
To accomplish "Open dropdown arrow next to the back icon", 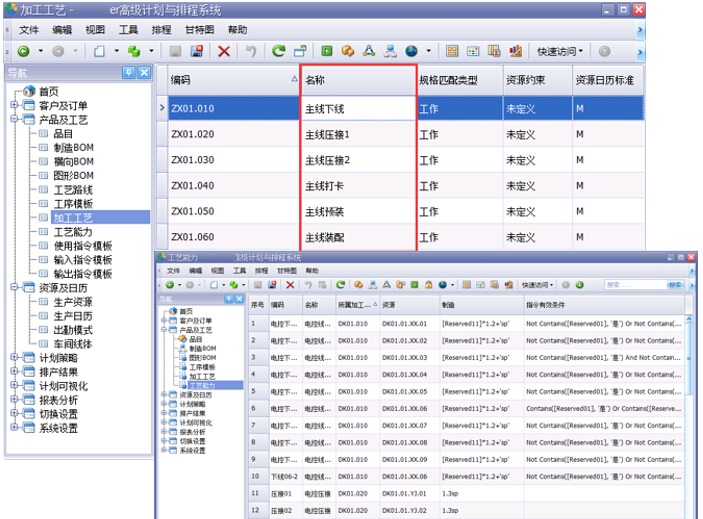I will pyautogui.click(x=41, y=52).
